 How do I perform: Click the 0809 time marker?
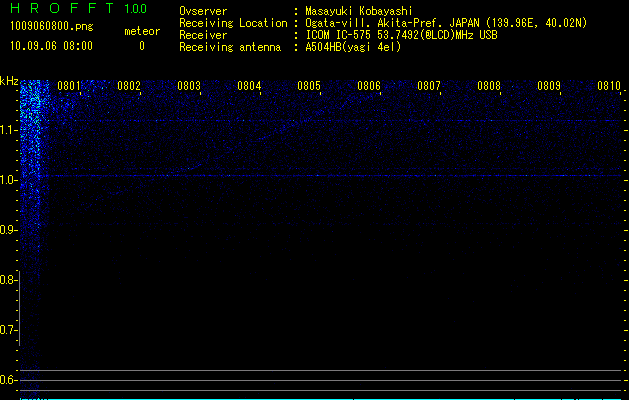549,86
